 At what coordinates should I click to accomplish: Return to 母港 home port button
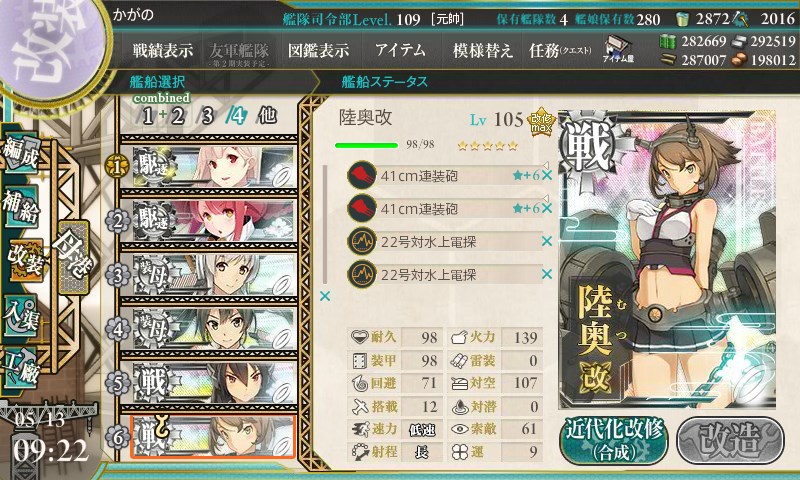coord(73,256)
